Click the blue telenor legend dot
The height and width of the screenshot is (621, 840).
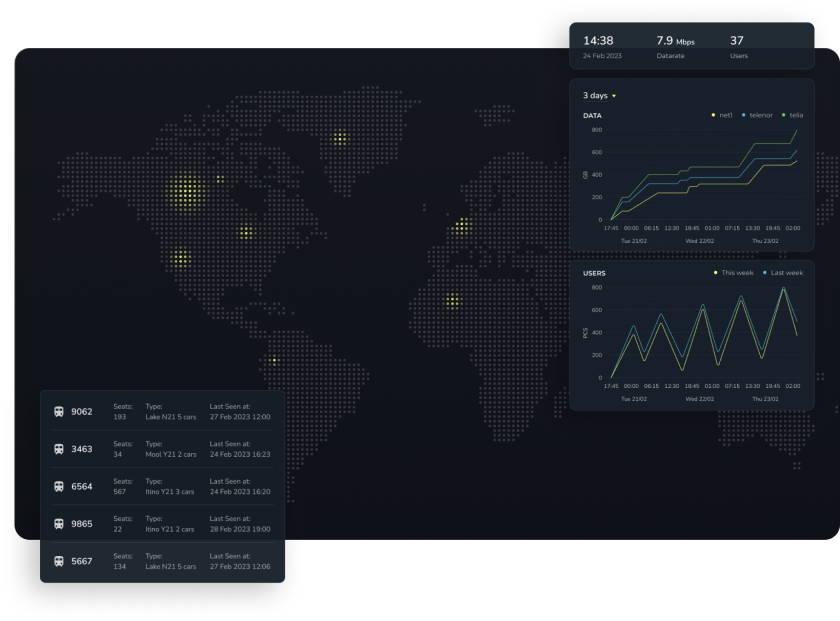coord(743,115)
